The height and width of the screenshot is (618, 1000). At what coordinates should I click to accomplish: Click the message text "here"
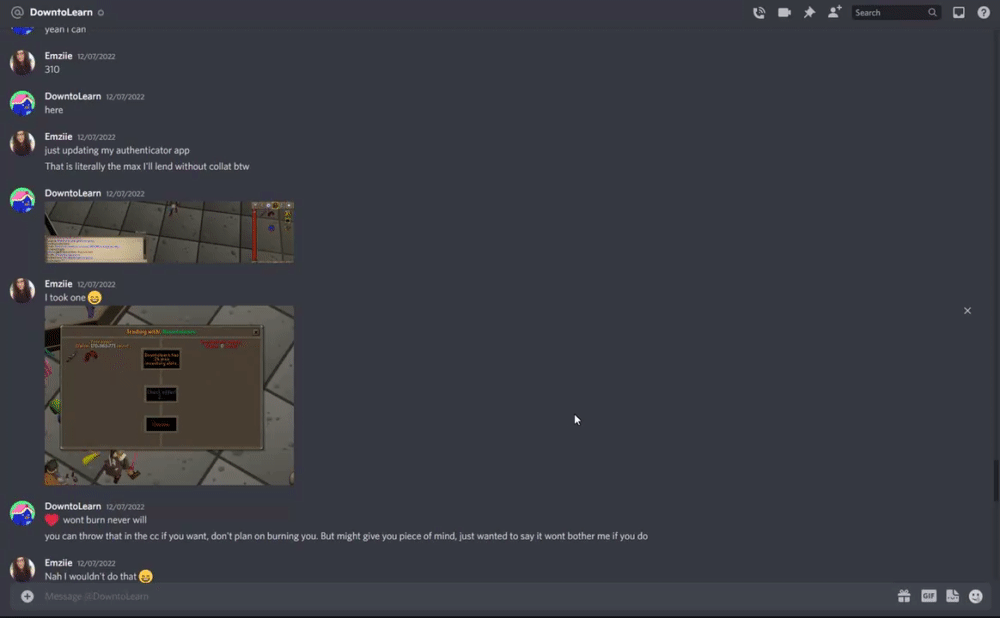(54, 110)
